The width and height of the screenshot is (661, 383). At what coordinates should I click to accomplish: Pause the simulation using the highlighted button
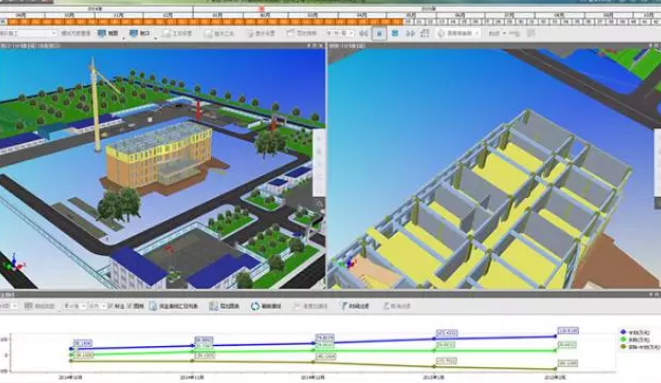[x=379, y=33]
